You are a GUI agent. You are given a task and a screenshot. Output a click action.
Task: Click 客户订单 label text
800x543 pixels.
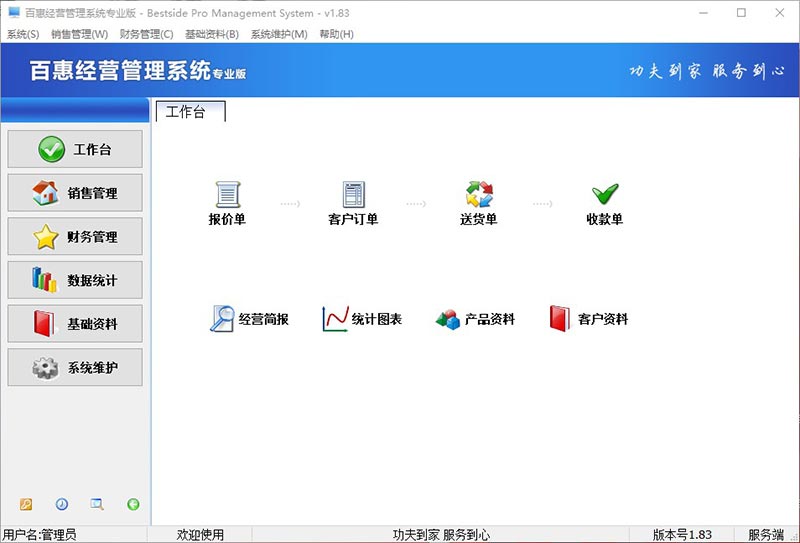(x=353, y=219)
